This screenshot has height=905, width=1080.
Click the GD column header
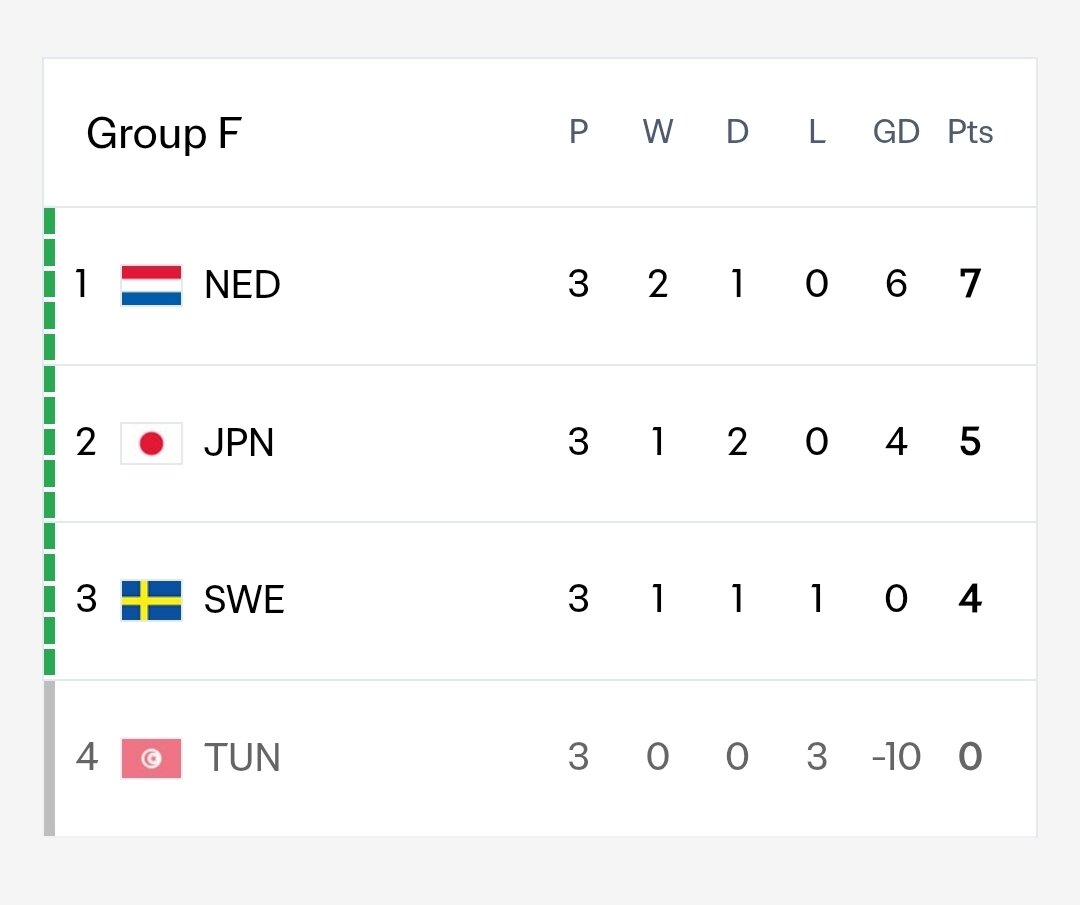[896, 132]
